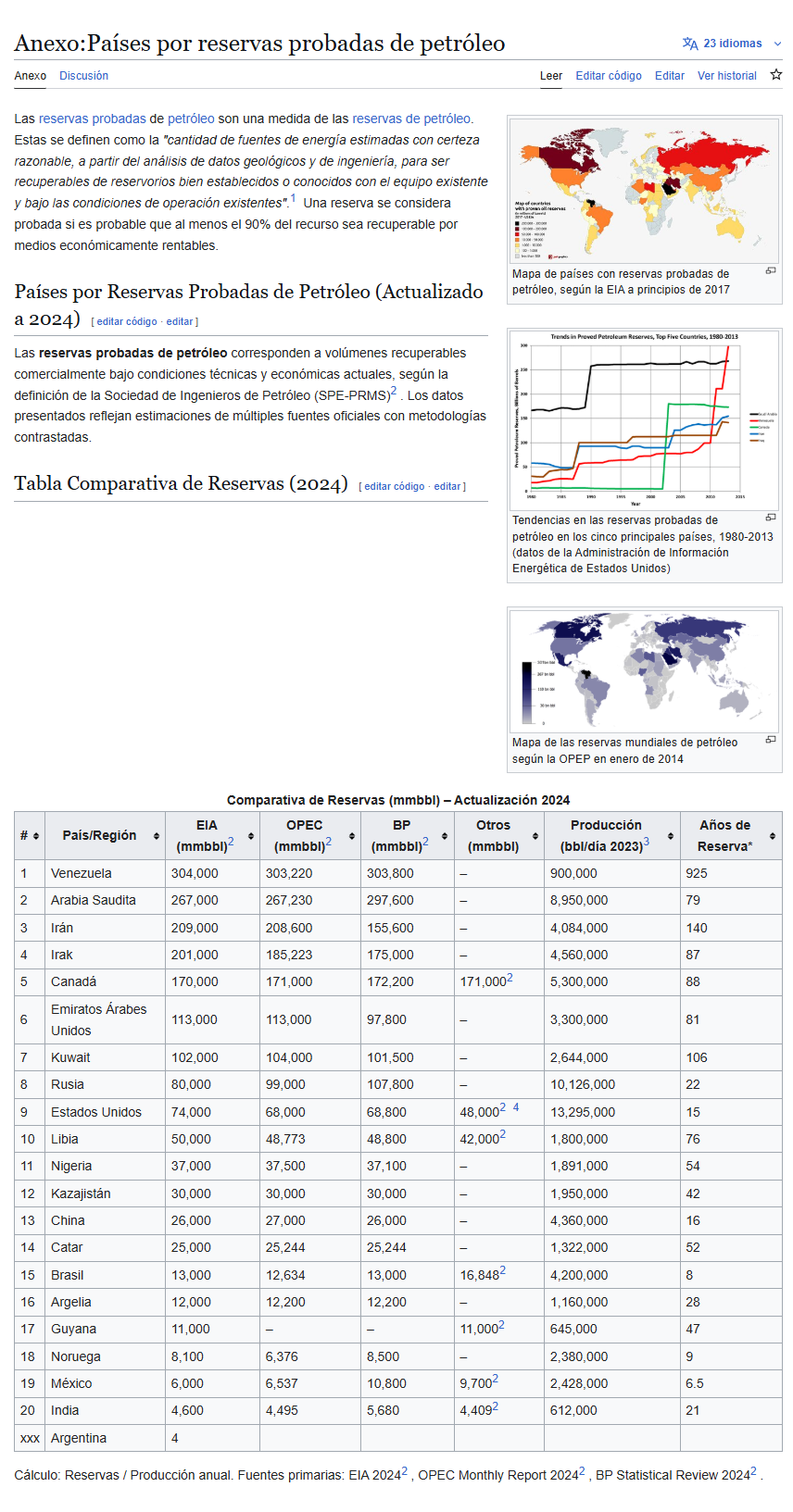Open the reservas probadas link
This screenshot has height=1512, width=793.
tap(92, 119)
